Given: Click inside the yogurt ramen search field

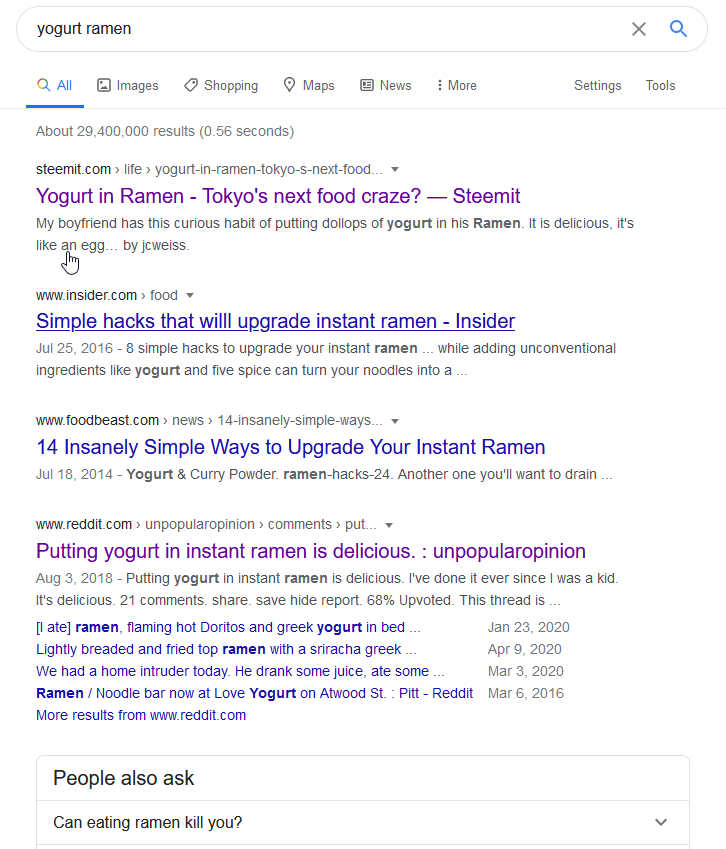Looking at the screenshot, I should click(320, 29).
